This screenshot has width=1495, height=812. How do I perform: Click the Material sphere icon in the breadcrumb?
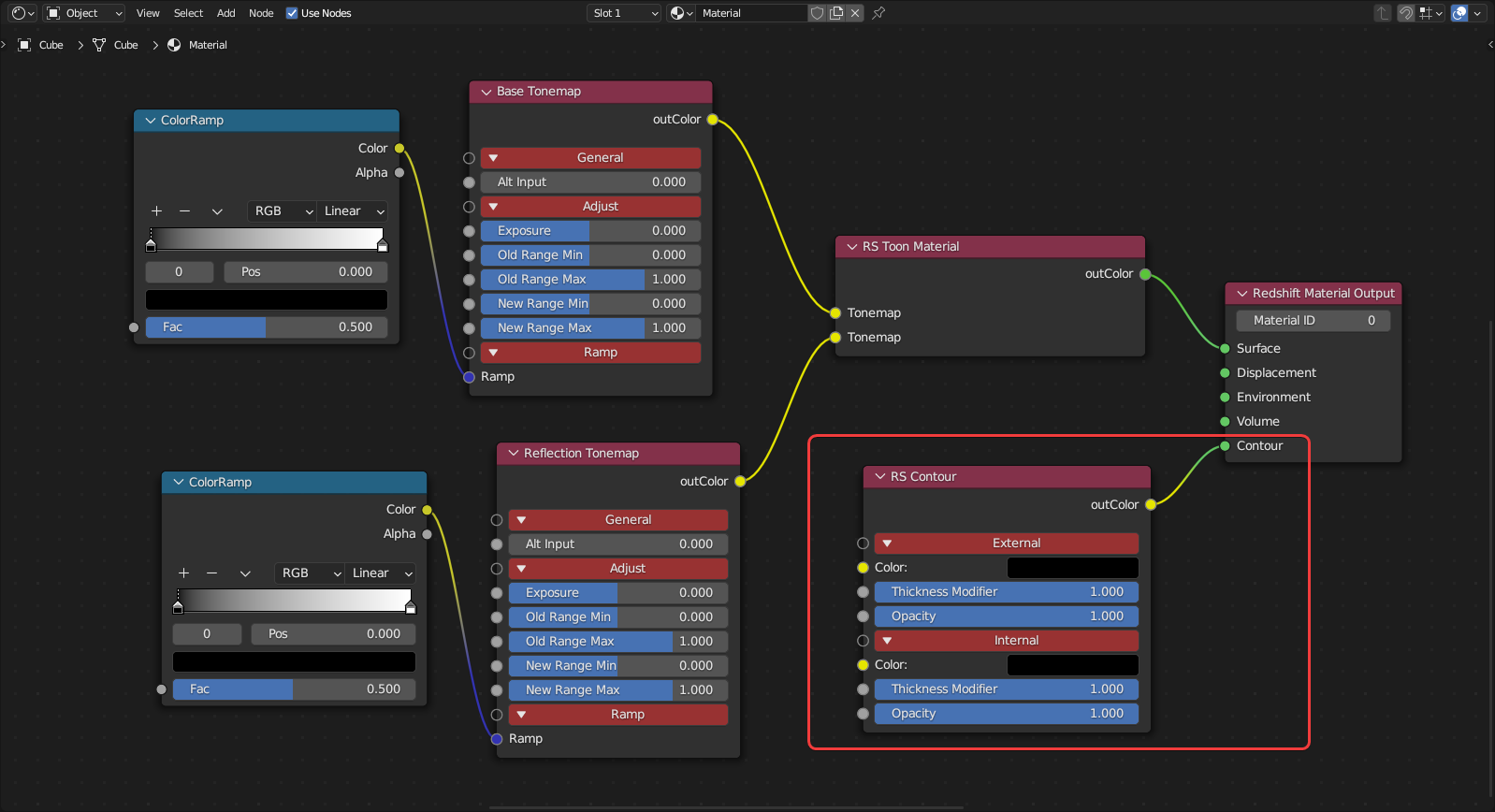(x=174, y=45)
